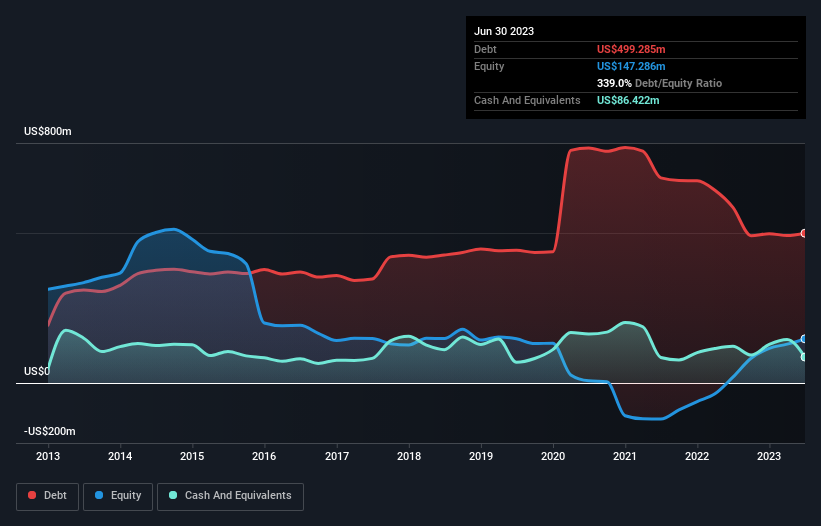Screen dimensions: 821x526
Task: Click the 2022 x-axis label
Action: click(697, 456)
